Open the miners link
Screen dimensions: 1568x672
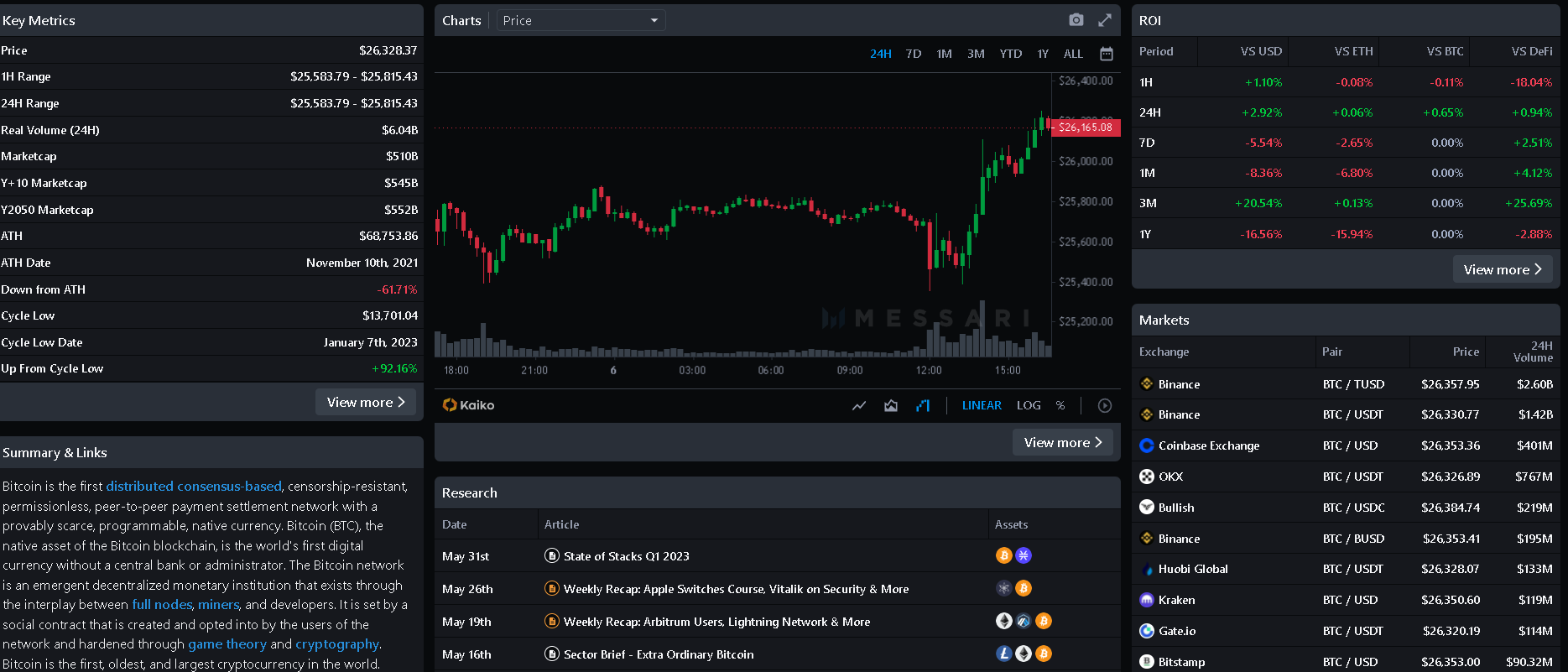pos(219,604)
